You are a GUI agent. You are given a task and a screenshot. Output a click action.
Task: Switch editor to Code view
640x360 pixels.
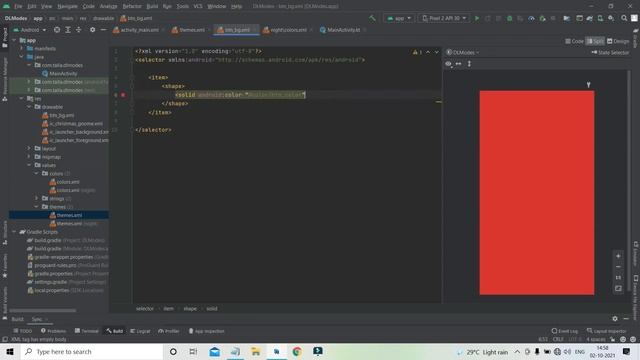tap(575, 41)
